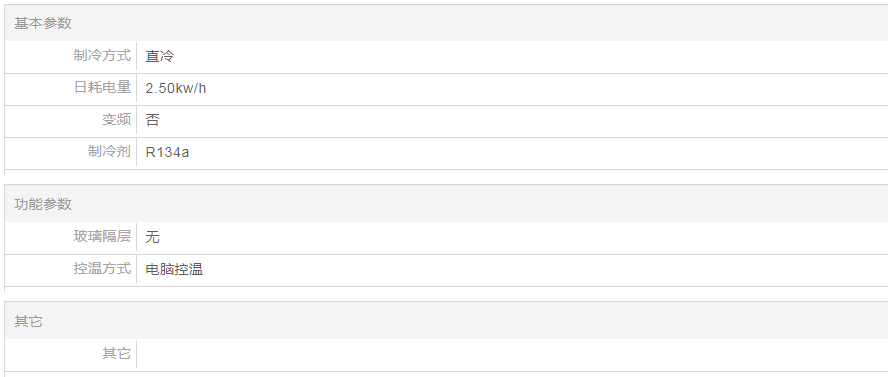The image size is (893, 377).
Task: Select the 制冷方式 label
Action: tap(102, 56)
